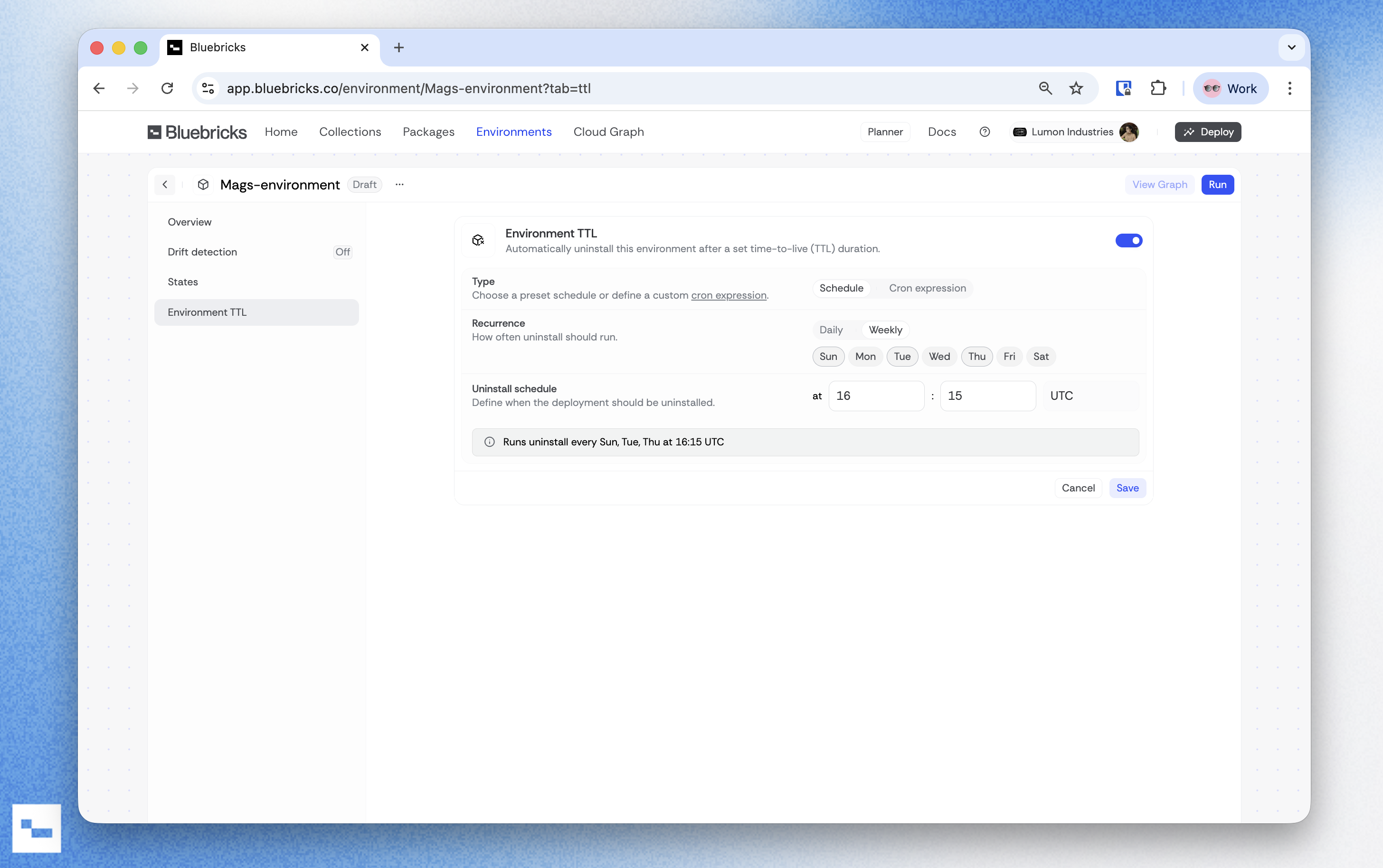The image size is (1383, 868).
Task: Open Drift detection in the sidebar
Action: pos(202,252)
